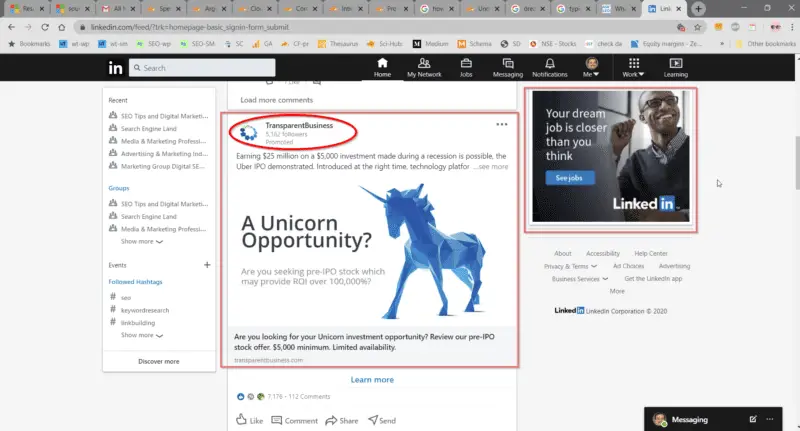Viewport: 800px width, 431px height.
Task: Open Messaging bar options ellipsis
Action: [x=770, y=419]
